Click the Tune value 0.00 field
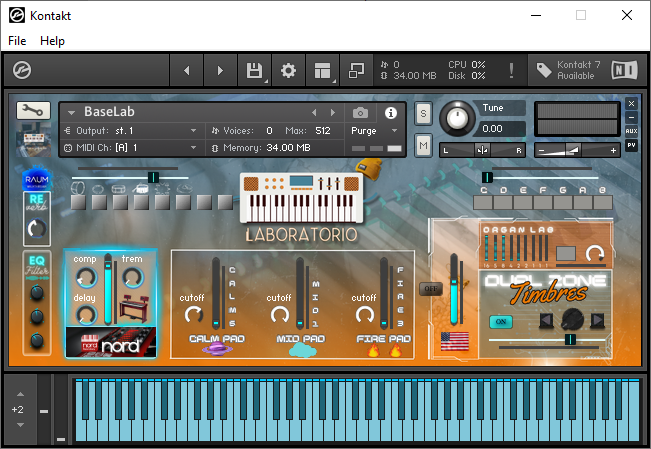This screenshot has width=651, height=449. 501,129
